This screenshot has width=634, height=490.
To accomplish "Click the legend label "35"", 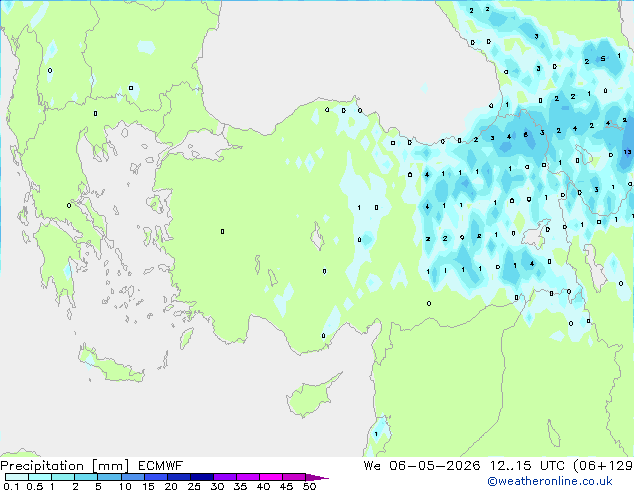I will point(240,486).
